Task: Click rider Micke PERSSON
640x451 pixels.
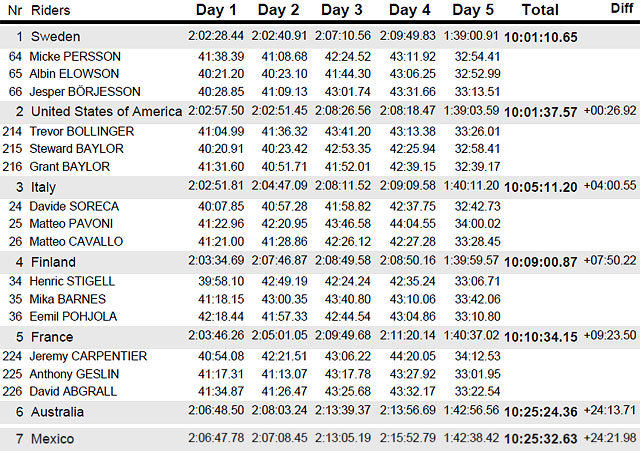Action: (x=75, y=56)
